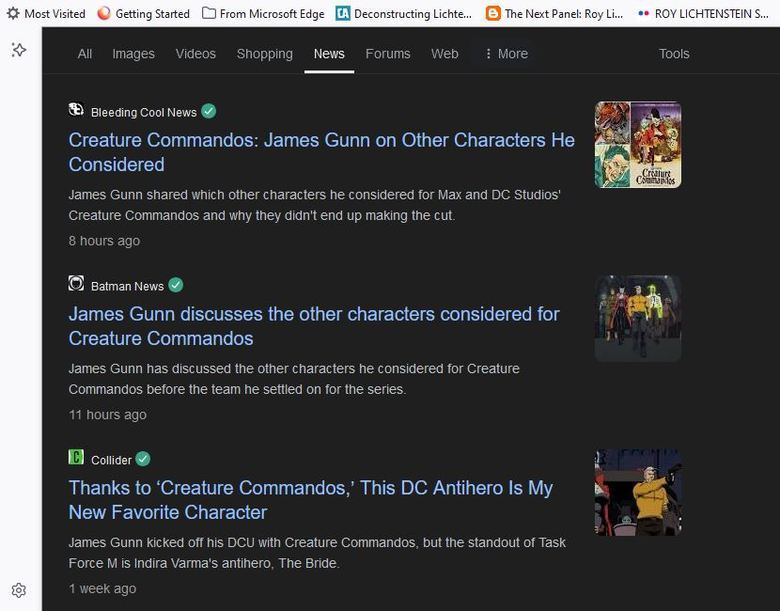780x611 pixels.
Task: Switch to the Shopping search tab
Action: coord(265,54)
